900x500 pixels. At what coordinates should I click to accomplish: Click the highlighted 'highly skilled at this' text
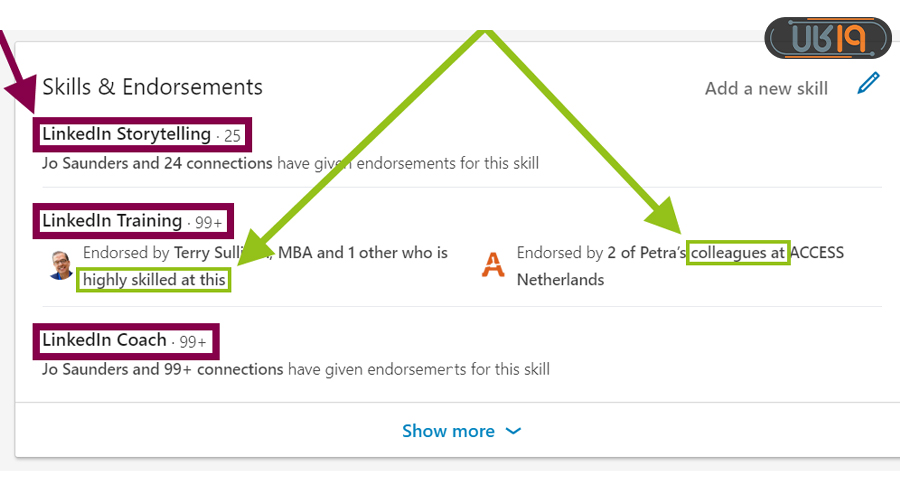click(154, 280)
